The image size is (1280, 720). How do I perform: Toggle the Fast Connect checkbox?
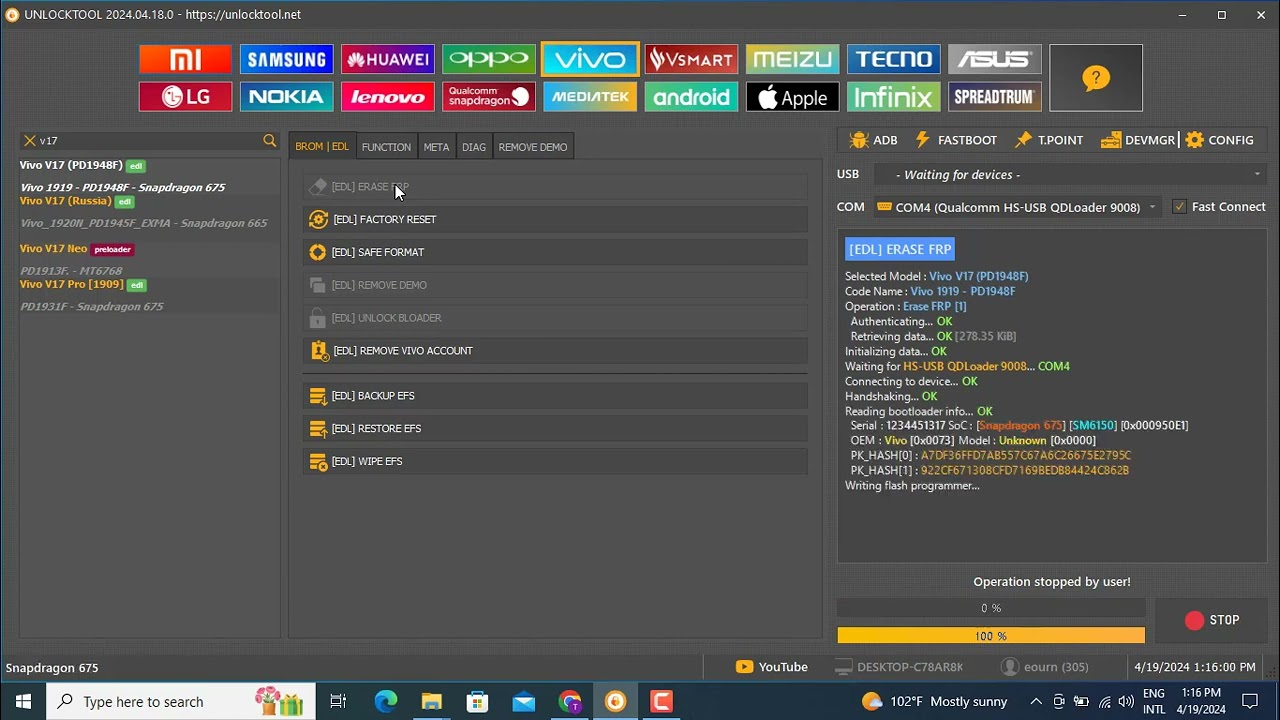[x=1180, y=207]
